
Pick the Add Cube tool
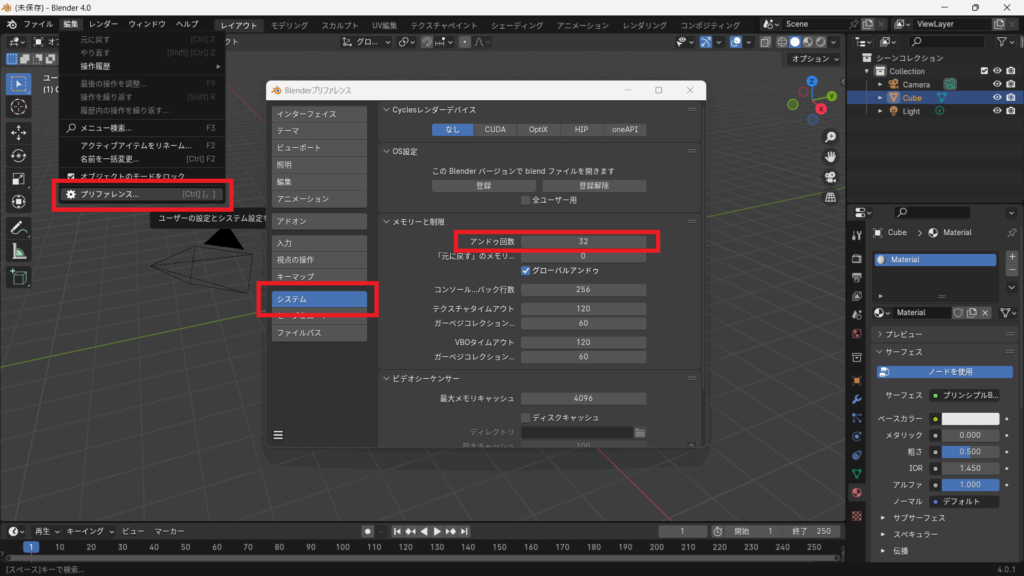click(18, 278)
